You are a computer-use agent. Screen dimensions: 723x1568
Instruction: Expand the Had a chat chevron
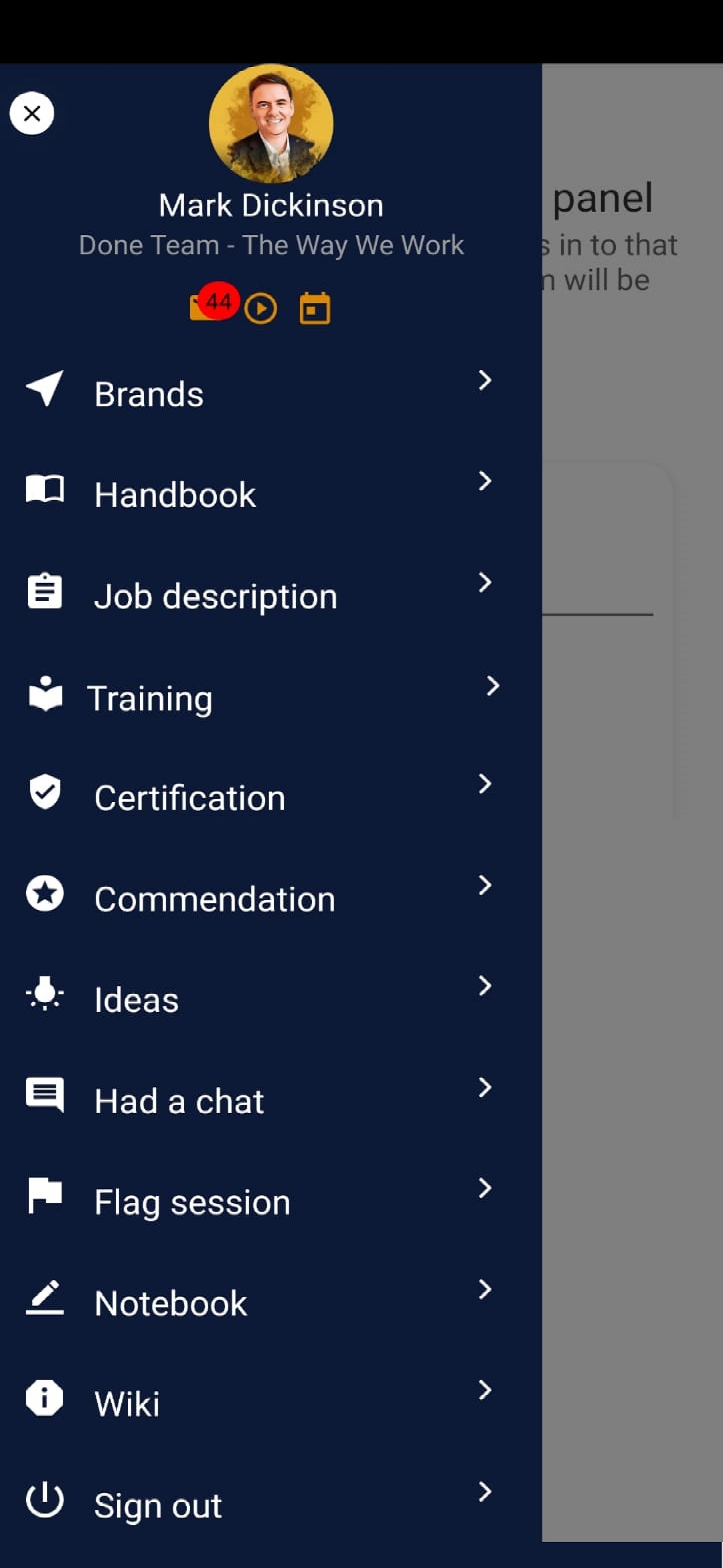click(484, 1087)
